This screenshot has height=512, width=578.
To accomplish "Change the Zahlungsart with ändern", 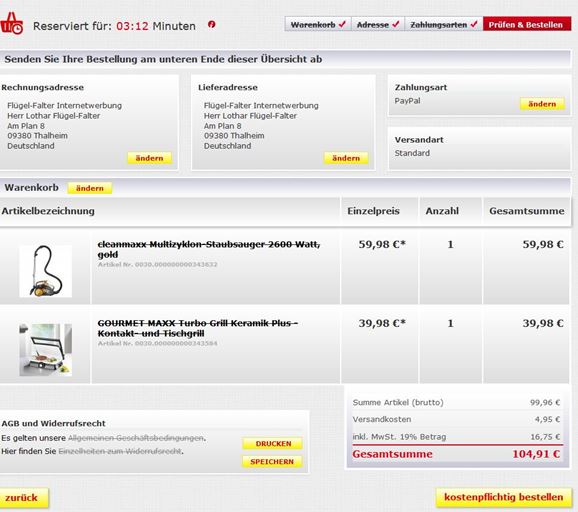I will [x=542, y=104].
